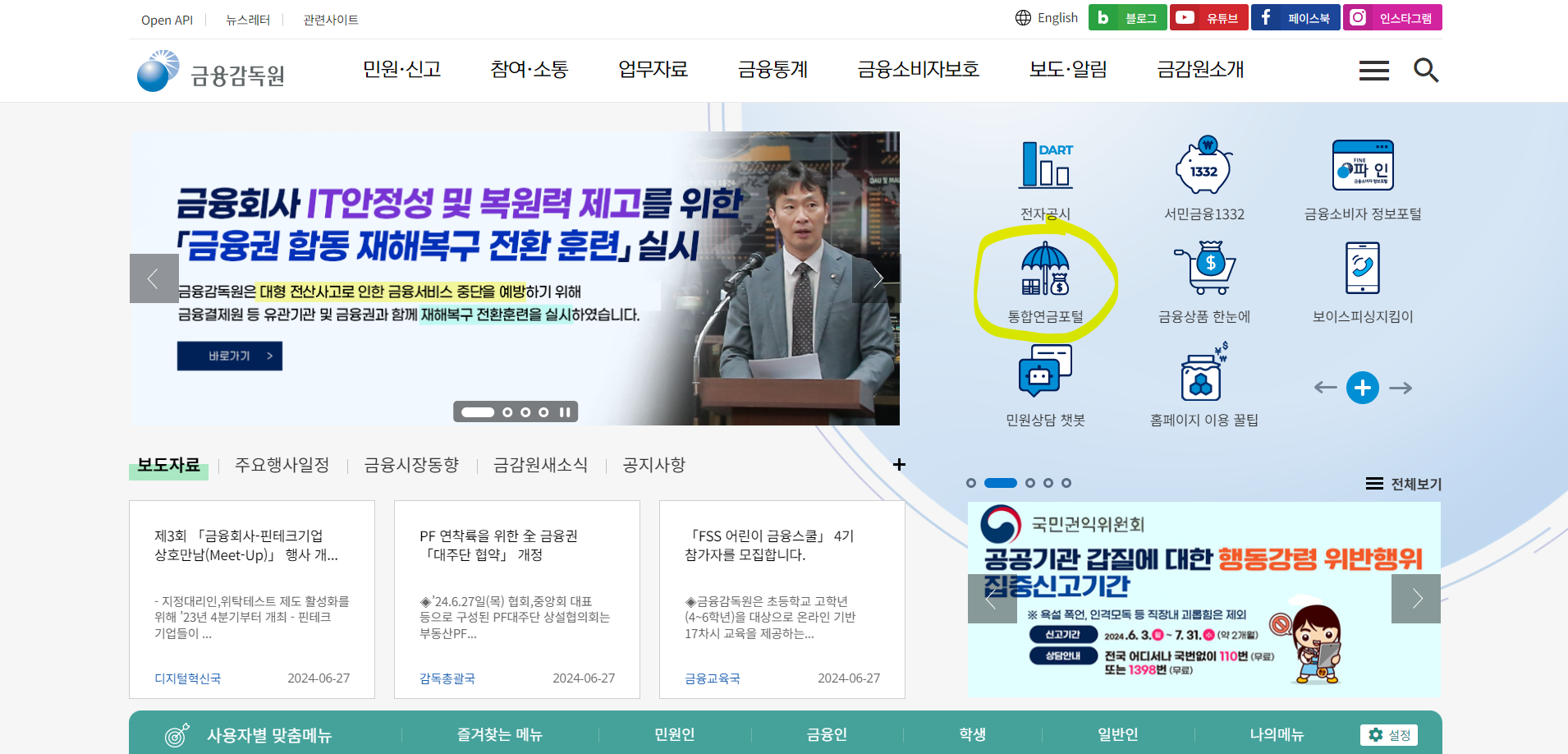Image resolution: width=1568 pixels, height=754 pixels.
Task: Open the 참여·소통 main menu
Action: tap(530, 70)
